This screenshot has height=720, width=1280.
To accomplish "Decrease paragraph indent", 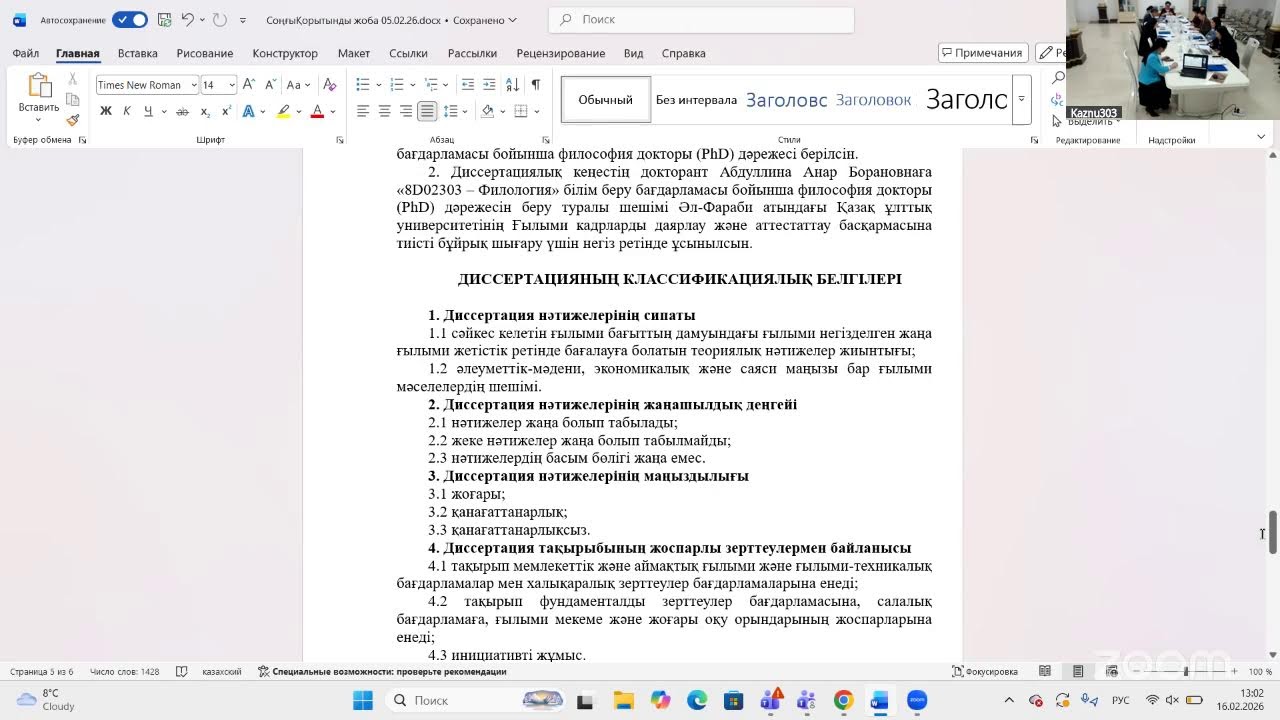I will pos(467,85).
